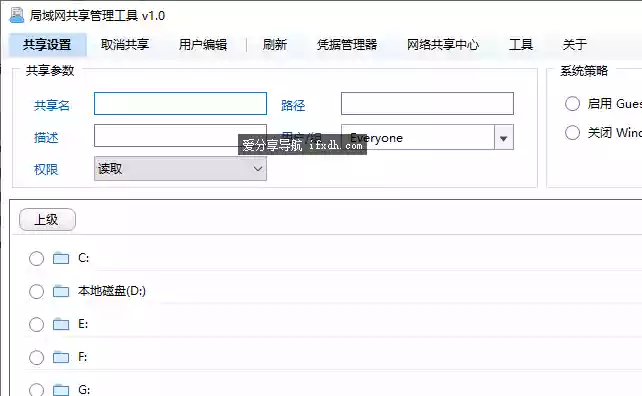Screen dimensions: 642x396
Task: Open the 取消共享 menu item
Action: click(x=125, y=44)
